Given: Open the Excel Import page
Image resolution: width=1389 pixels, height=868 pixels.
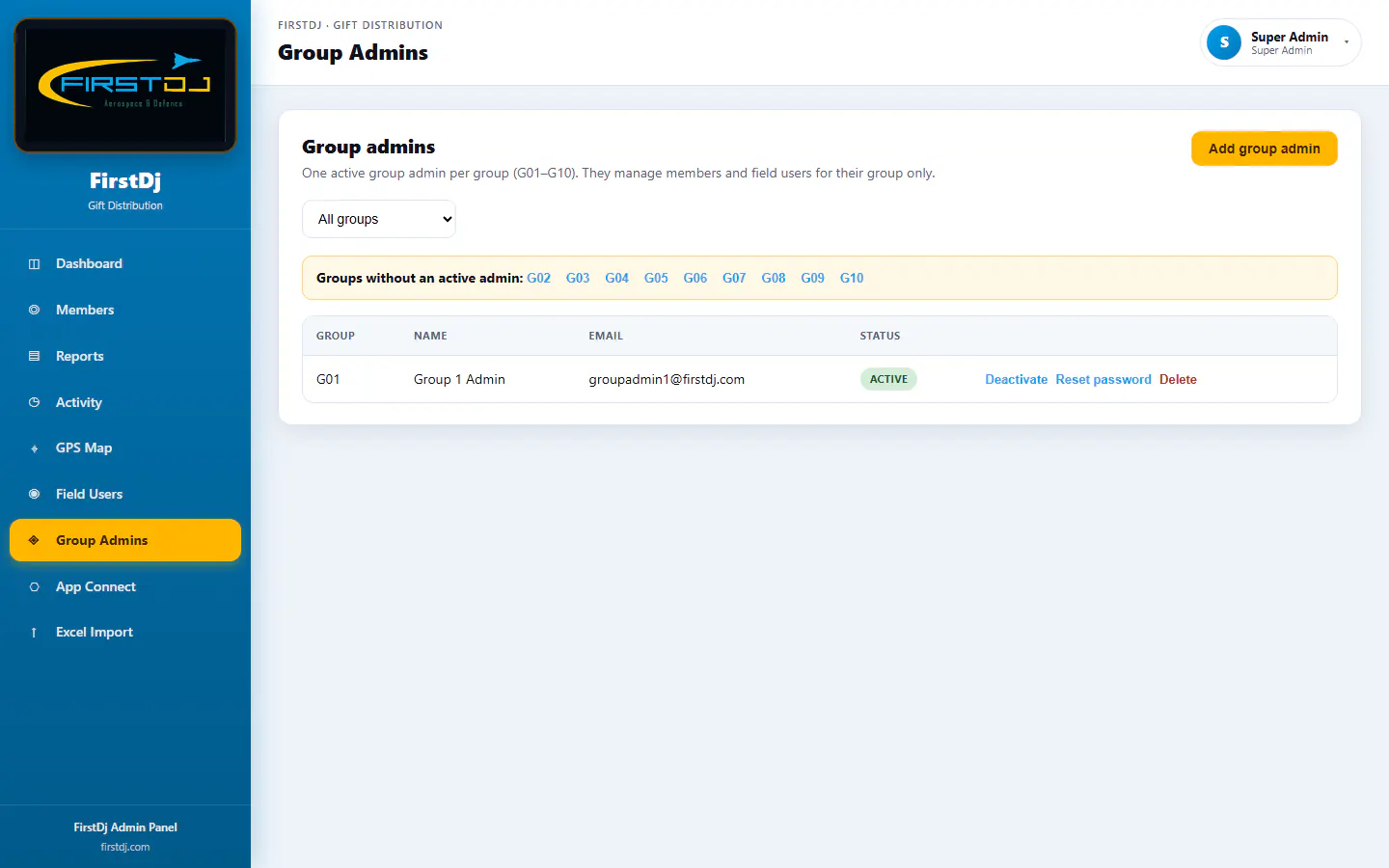Looking at the screenshot, I should [x=125, y=633].
